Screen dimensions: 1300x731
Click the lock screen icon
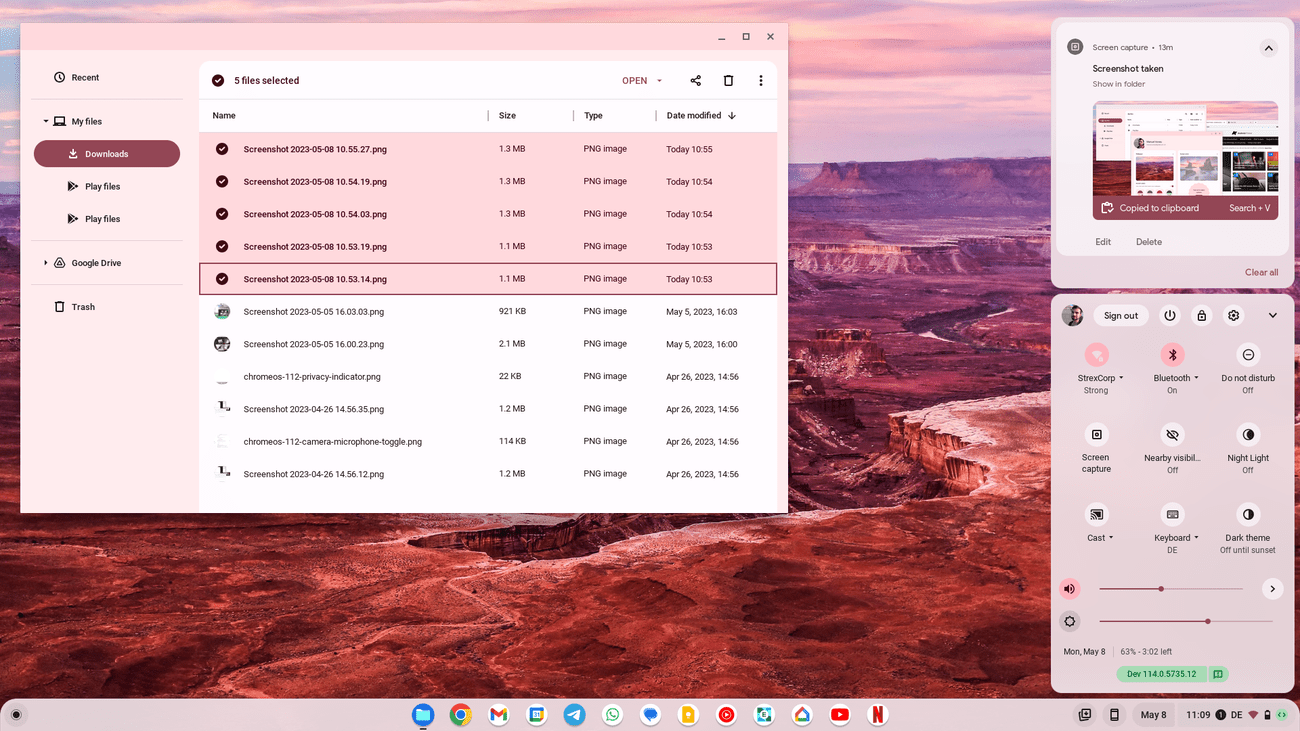(1201, 316)
